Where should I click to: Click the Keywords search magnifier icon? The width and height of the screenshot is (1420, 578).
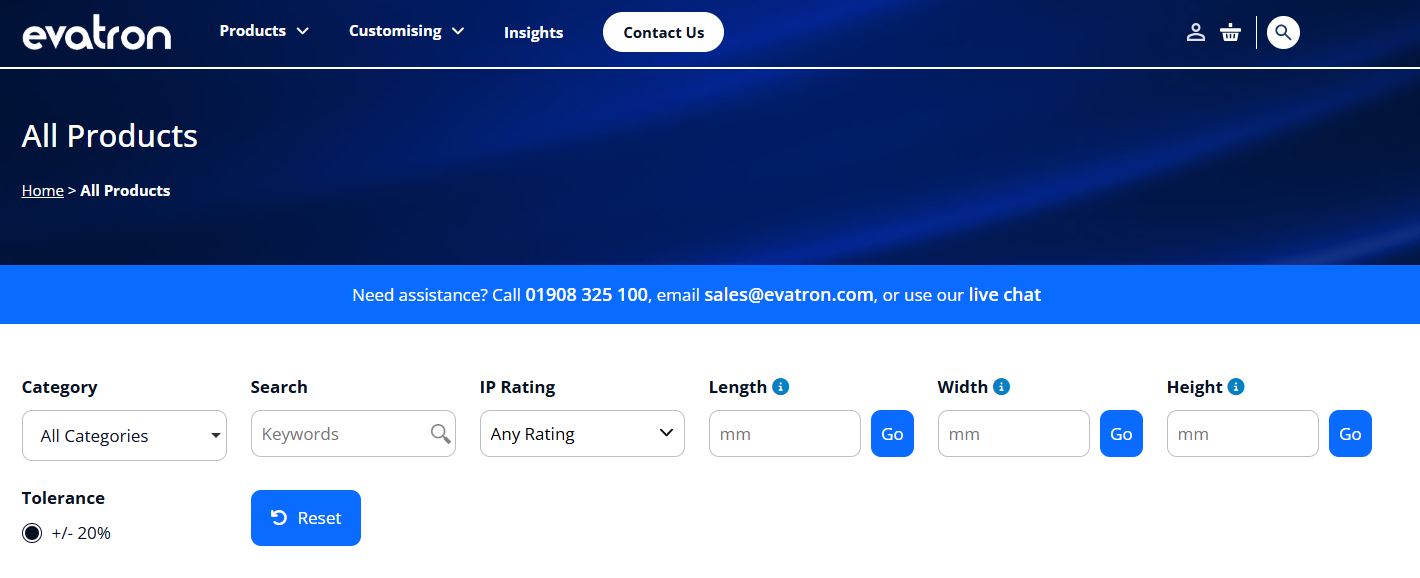(440, 434)
